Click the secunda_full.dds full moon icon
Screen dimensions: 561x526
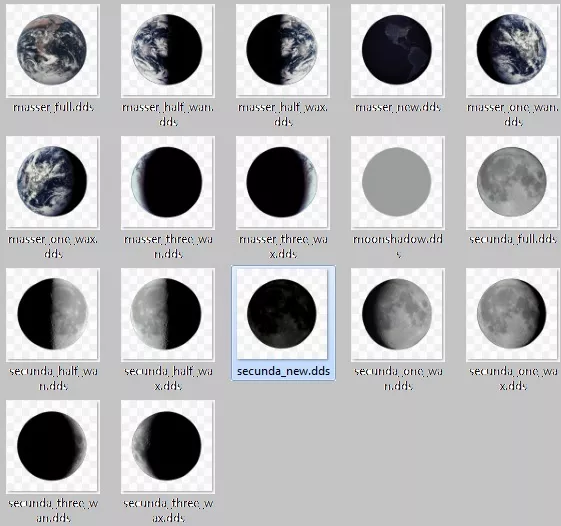coord(513,182)
